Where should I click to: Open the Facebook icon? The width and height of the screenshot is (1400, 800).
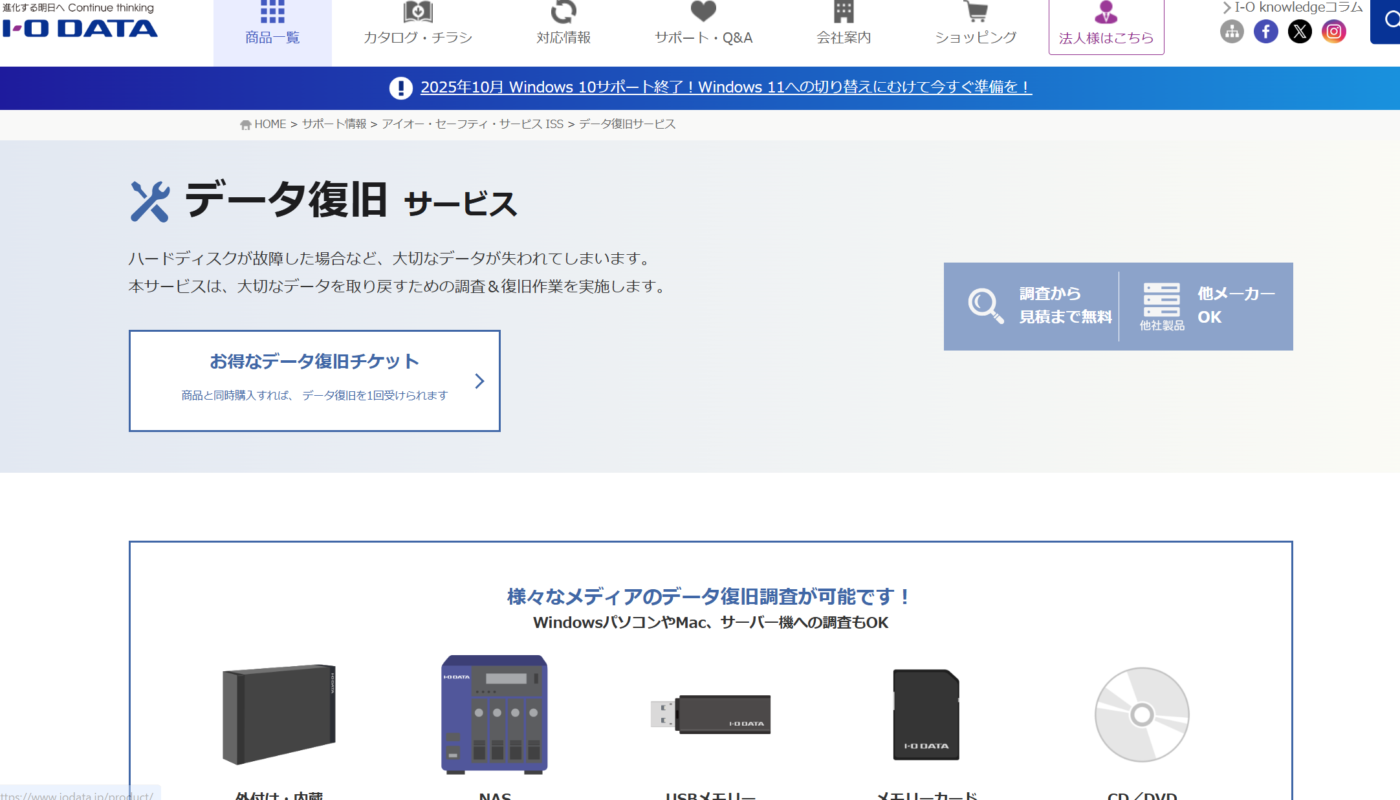[x=1265, y=31]
